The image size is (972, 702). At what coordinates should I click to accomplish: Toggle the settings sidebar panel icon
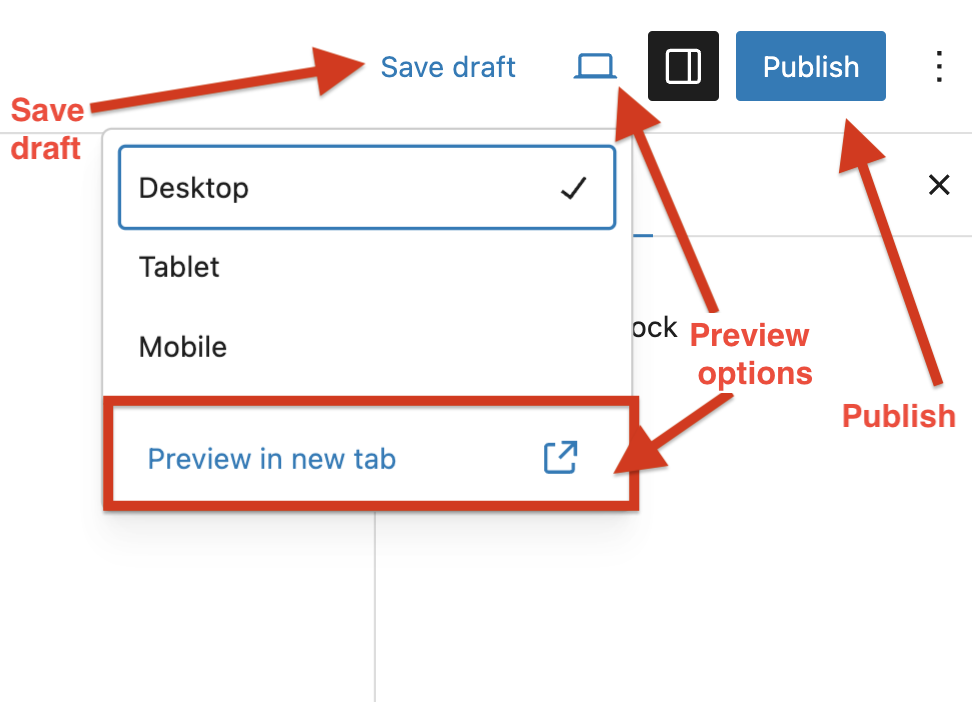pos(683,66)
